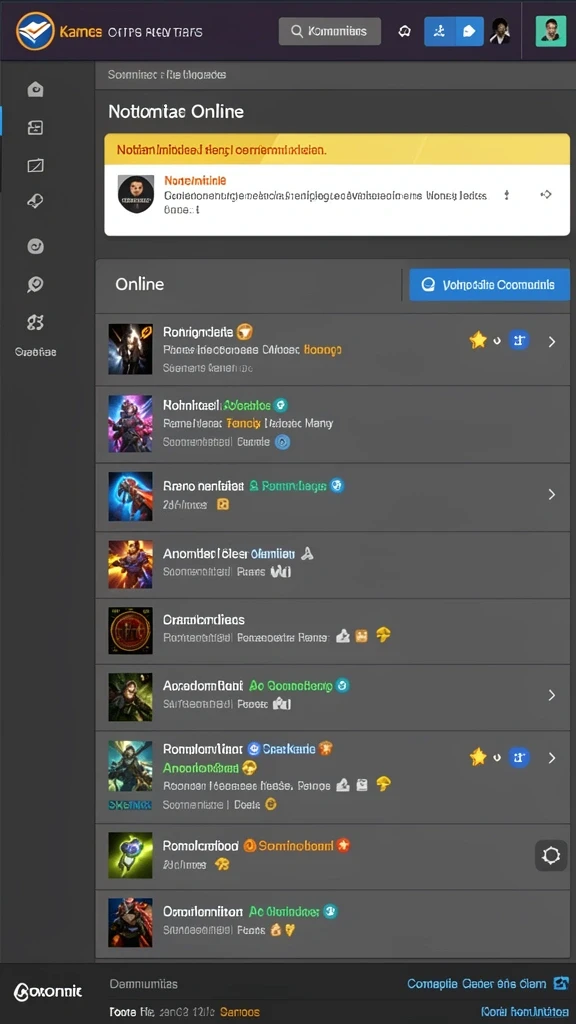Screen dimensions: 576x1024
Task: Click the blue badge after Ronnnhega
Action: tap(337, 486)
